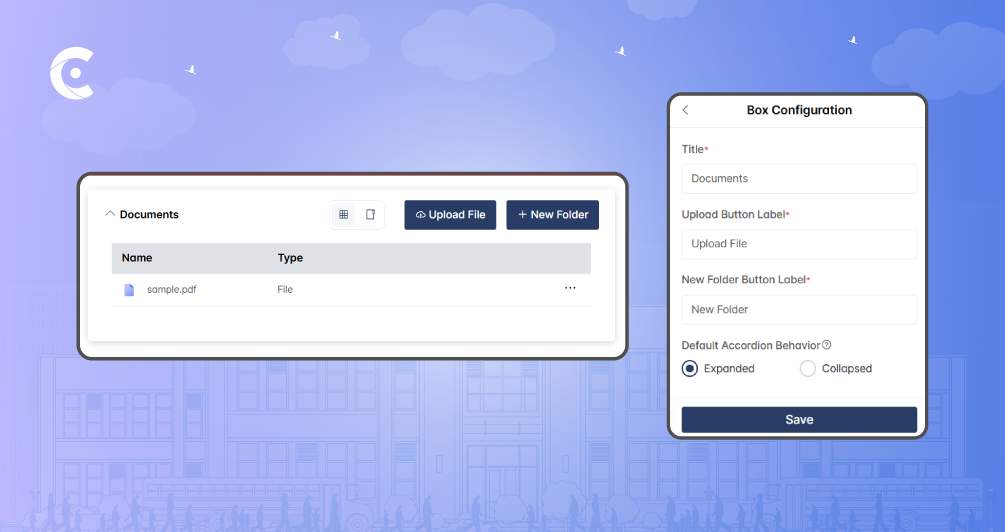Image resolution: width=1005 pixels, height=532 pixels.
Task: Click the Documents accordion title
Action: [x=149, y=215]
